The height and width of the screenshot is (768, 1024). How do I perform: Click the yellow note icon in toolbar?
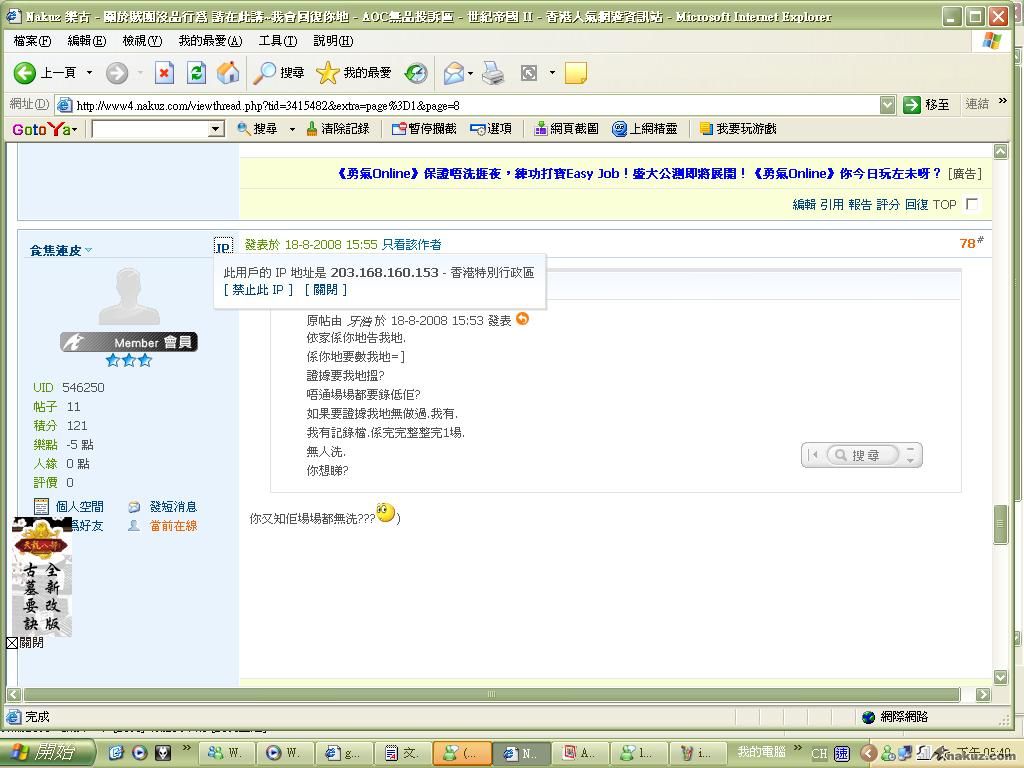pos(575,72)
